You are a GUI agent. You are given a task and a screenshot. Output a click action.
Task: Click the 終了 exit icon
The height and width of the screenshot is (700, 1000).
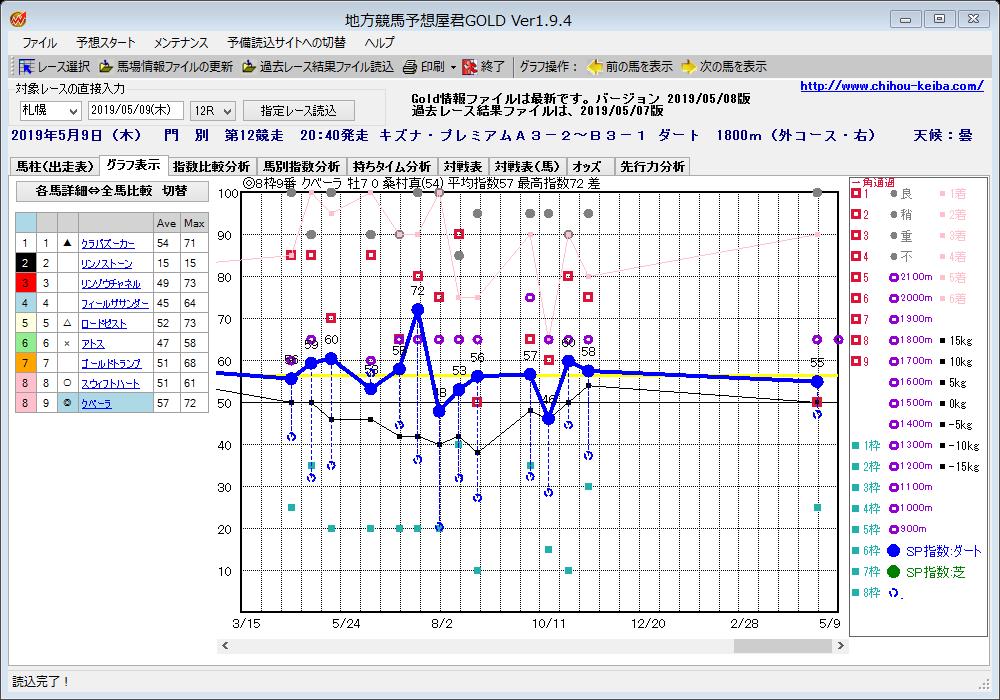coord(469,66)
